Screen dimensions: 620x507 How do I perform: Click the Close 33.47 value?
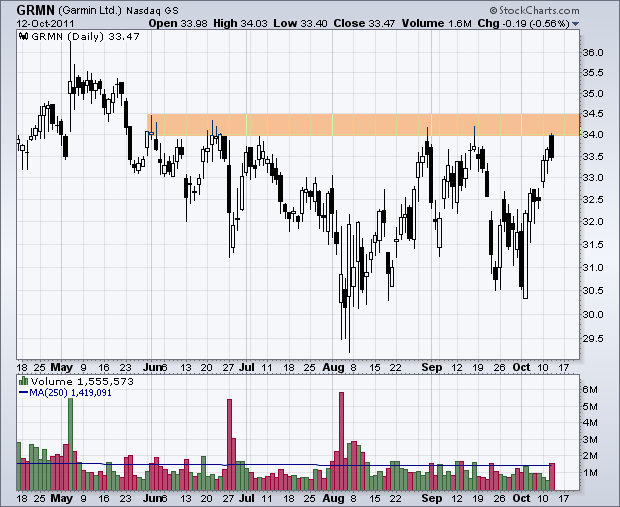click(x=364, y=23)
